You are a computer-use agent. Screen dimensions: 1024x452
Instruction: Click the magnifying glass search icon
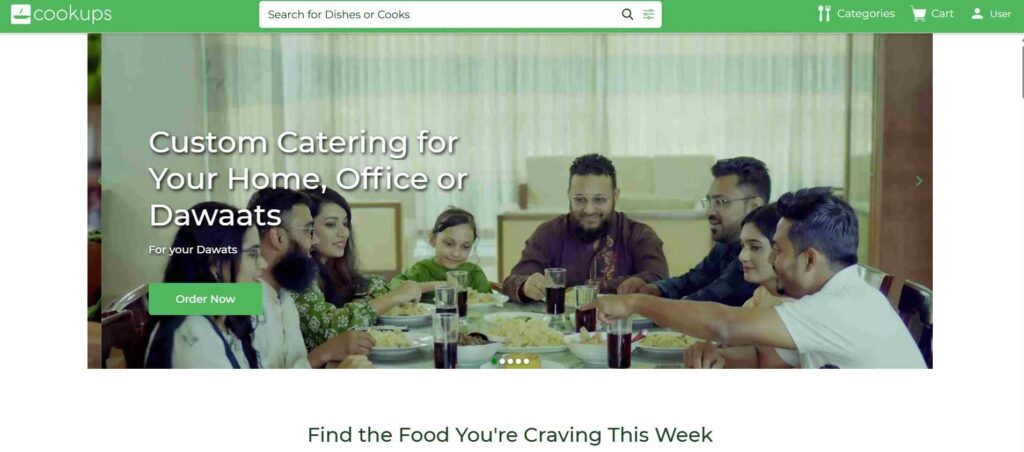[627, 14]
